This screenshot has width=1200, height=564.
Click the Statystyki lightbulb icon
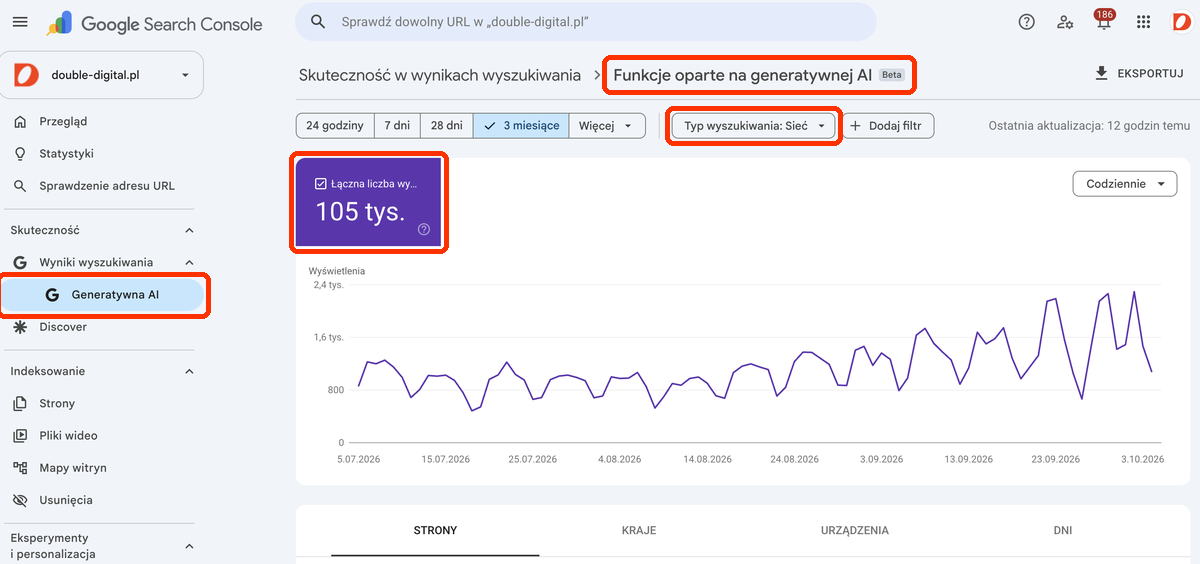pyautogui.click(x=20, y=154)
